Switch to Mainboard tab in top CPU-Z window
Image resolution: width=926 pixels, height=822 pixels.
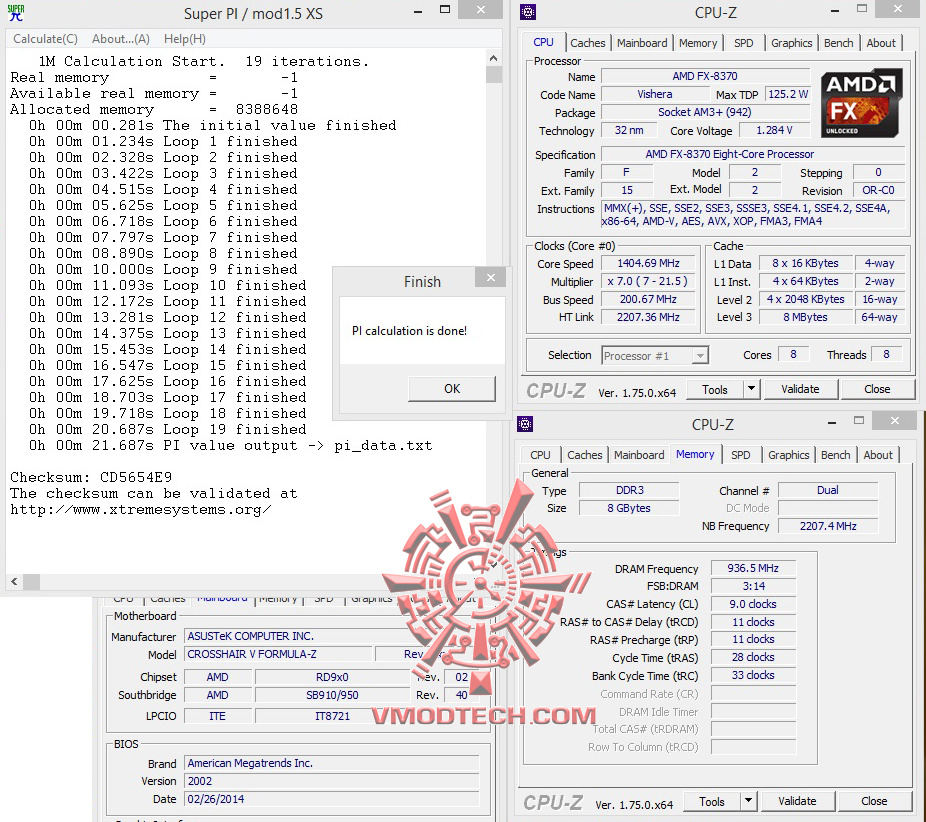click(x=642, y=43)
